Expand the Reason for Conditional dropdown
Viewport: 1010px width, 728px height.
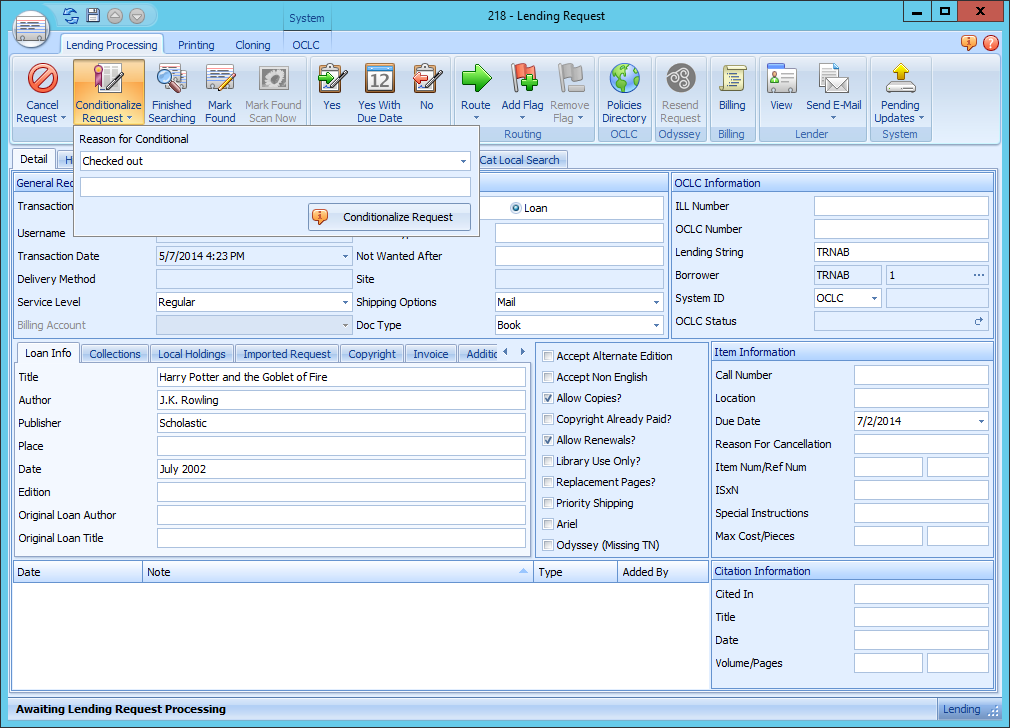[462, 160]
